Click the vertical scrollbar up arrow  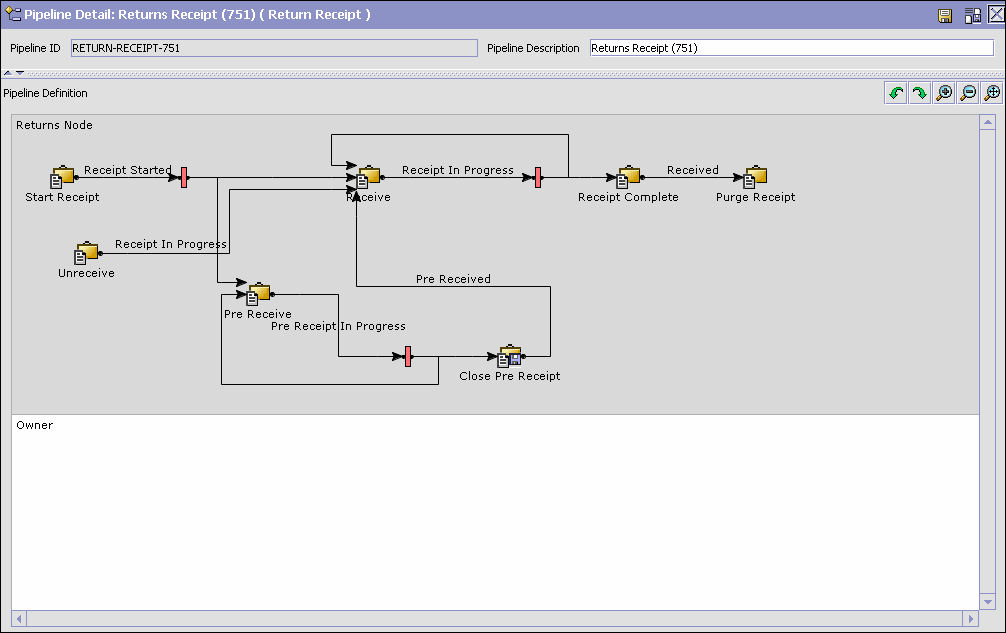[987, 122]
